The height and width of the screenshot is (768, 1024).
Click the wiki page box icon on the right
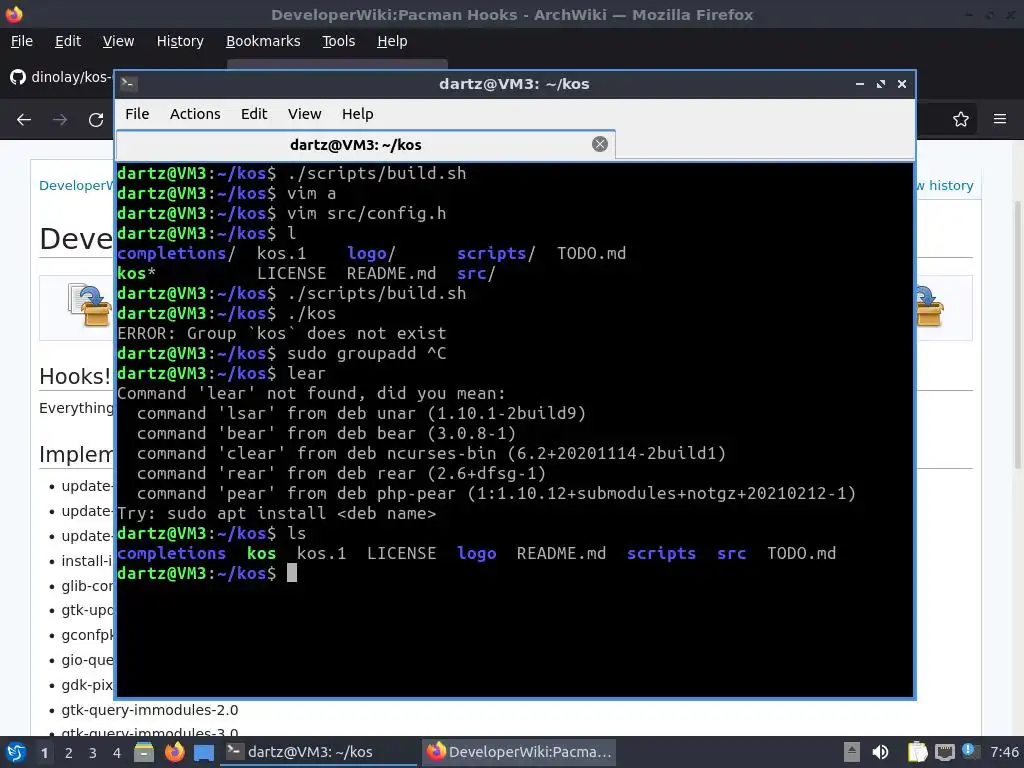930,305
